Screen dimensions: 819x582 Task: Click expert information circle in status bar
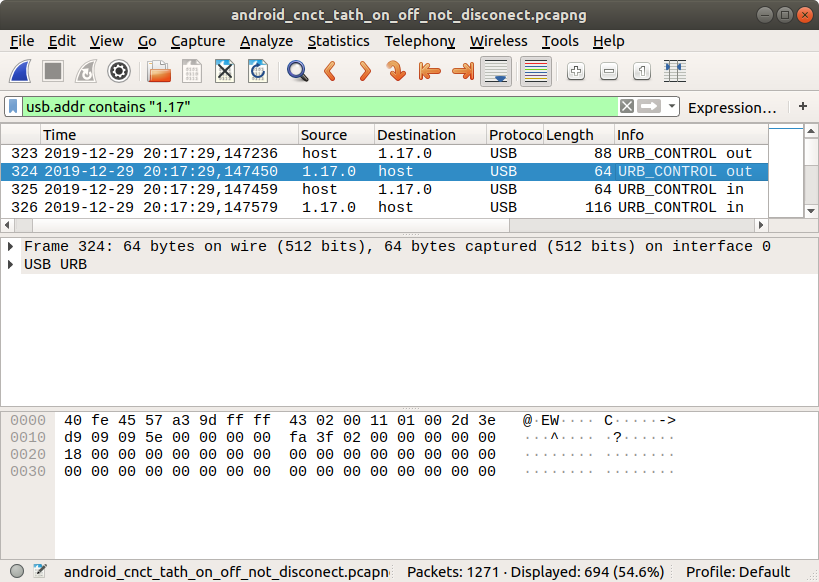(x=17, y=572)
